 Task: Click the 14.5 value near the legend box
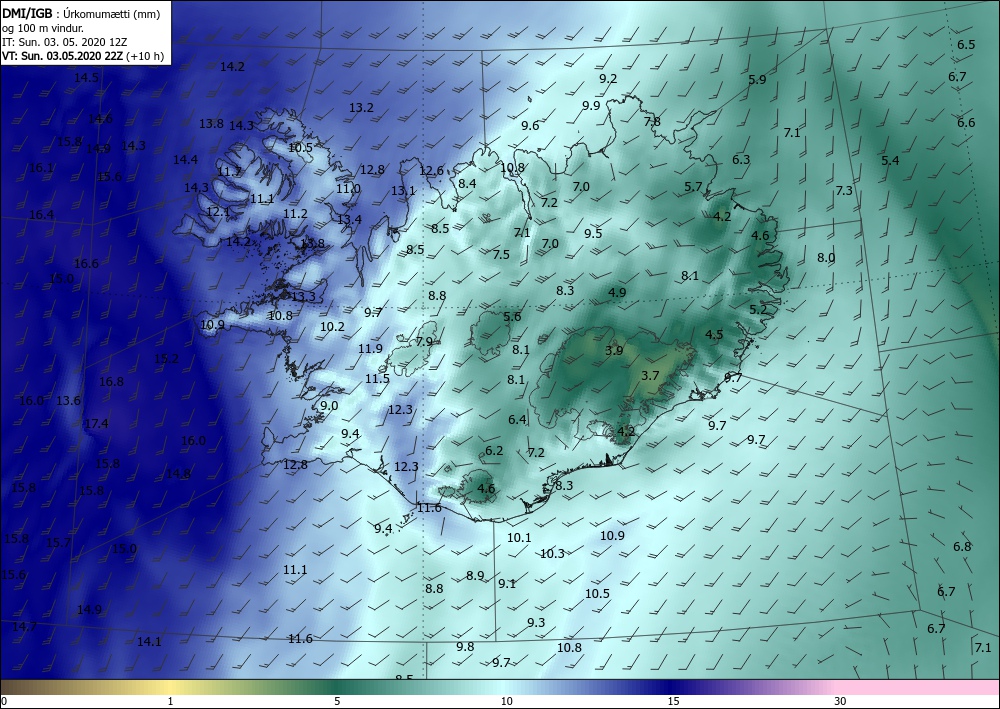87,78
